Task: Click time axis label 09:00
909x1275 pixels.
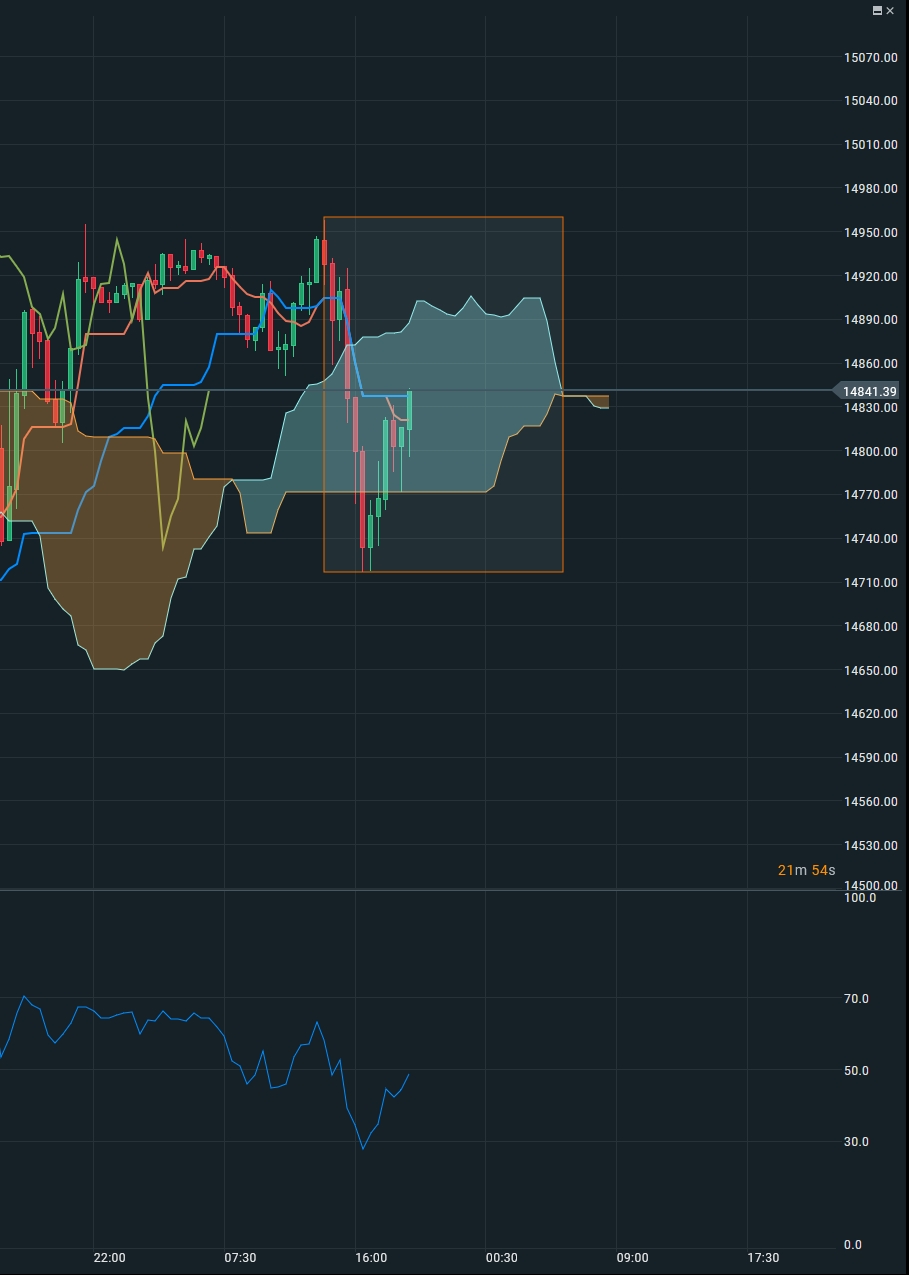Action: (632, 1258)
